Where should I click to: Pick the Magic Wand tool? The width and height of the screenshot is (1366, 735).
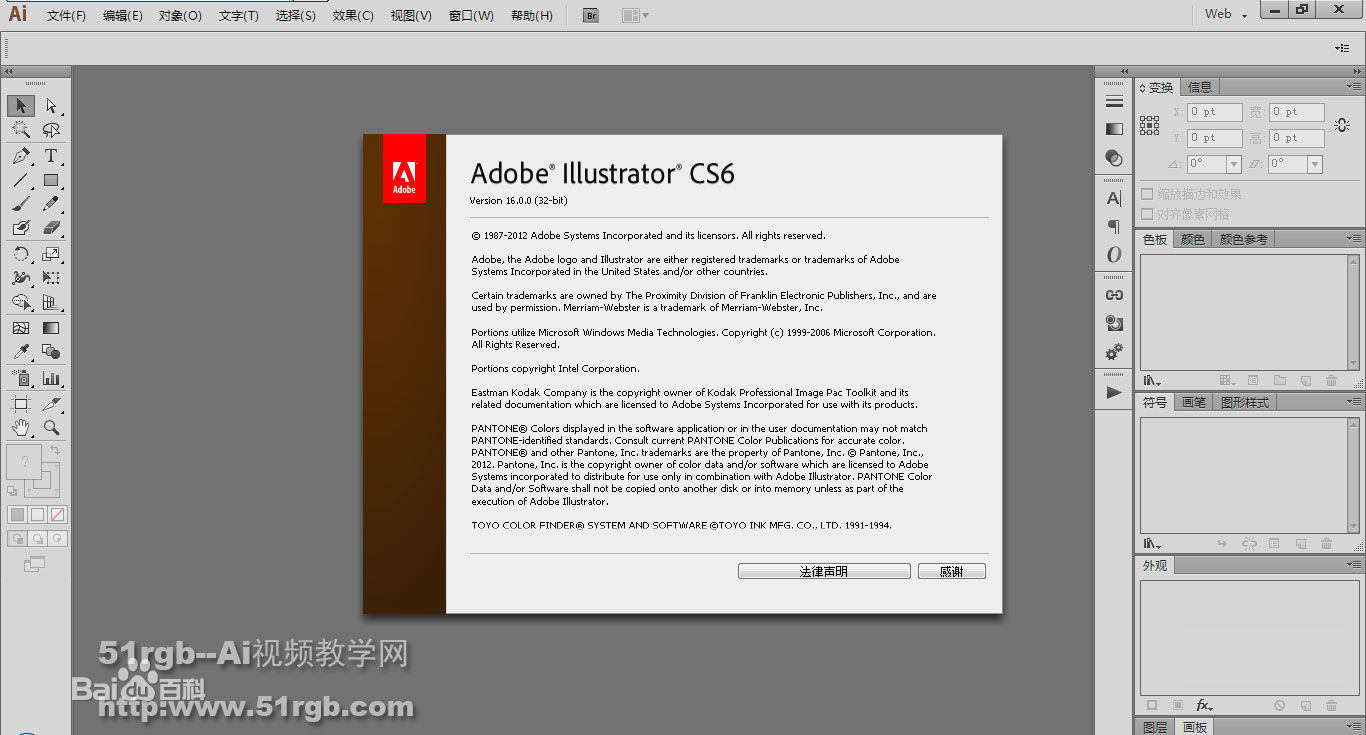21,130
